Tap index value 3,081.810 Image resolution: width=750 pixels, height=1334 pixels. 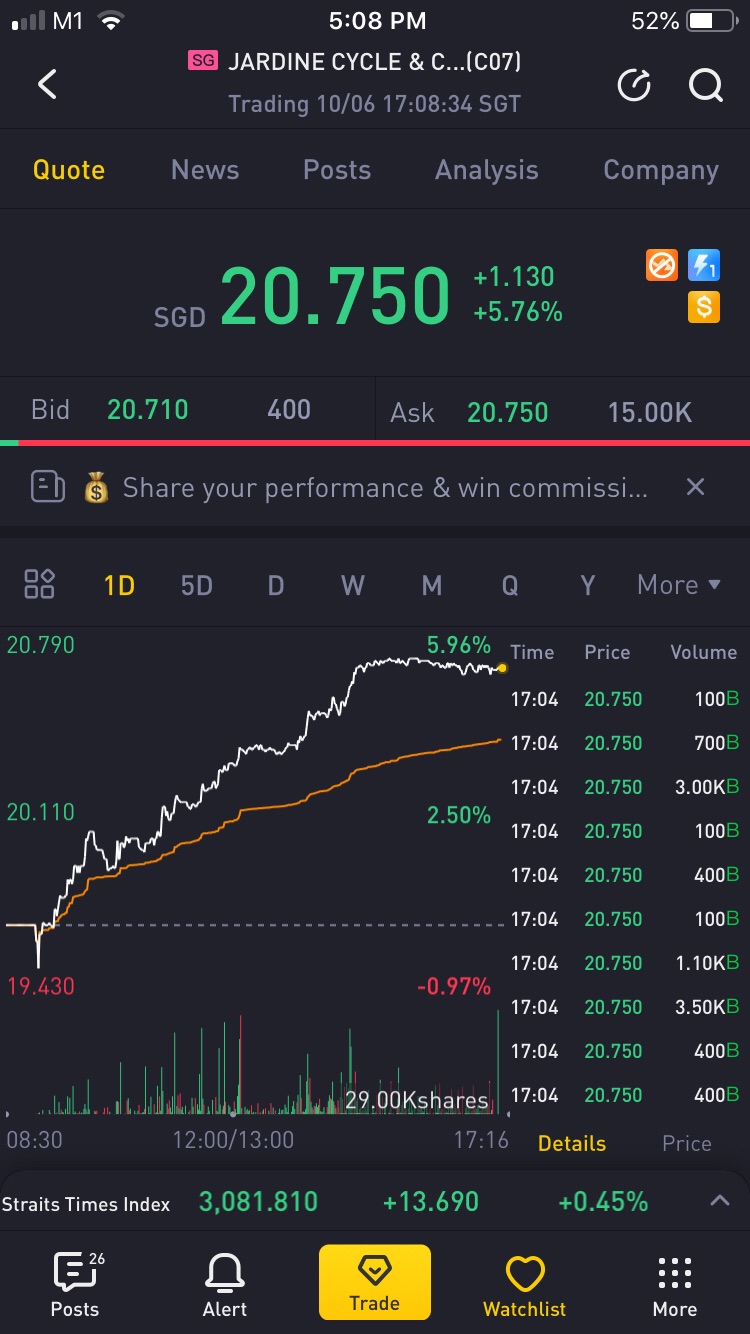click(x=258, y=1202)
